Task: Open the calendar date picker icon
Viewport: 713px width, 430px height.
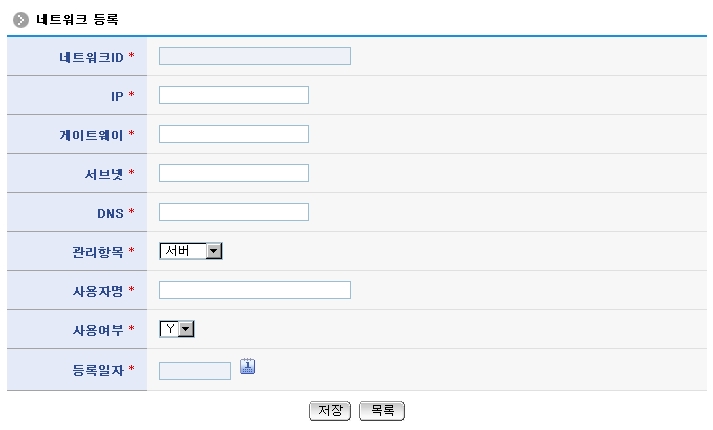Action: tap(248, 366)
